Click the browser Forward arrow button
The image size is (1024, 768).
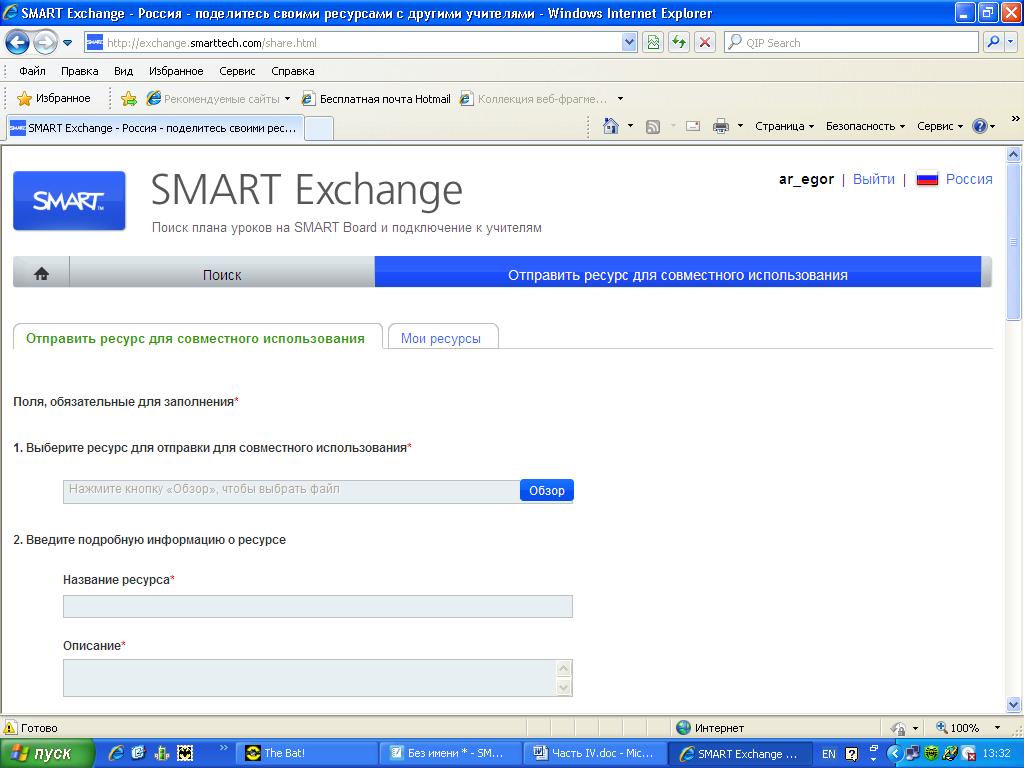[x=45, y=43]
